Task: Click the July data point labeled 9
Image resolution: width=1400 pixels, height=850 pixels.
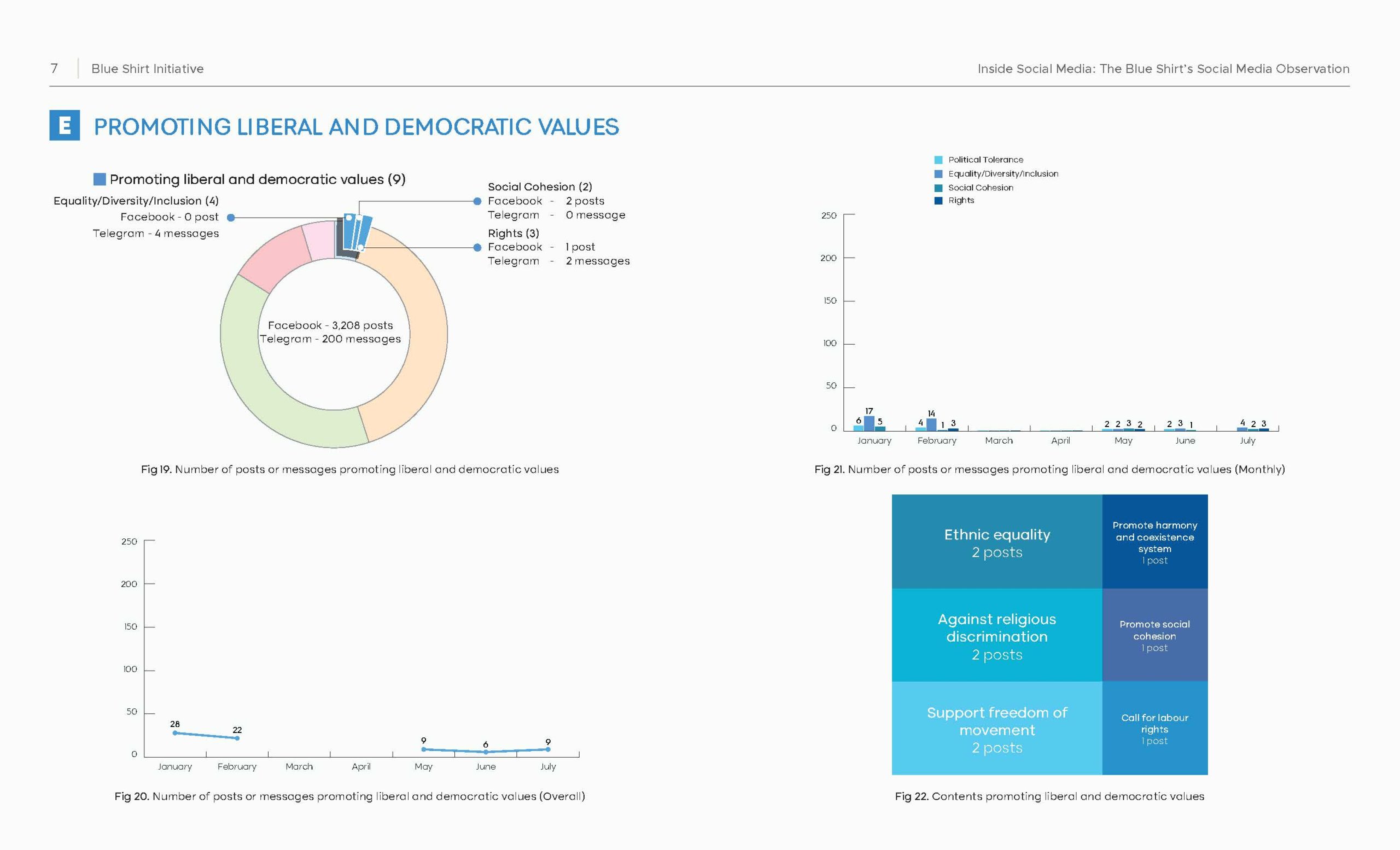Action: tap(548, 749)
